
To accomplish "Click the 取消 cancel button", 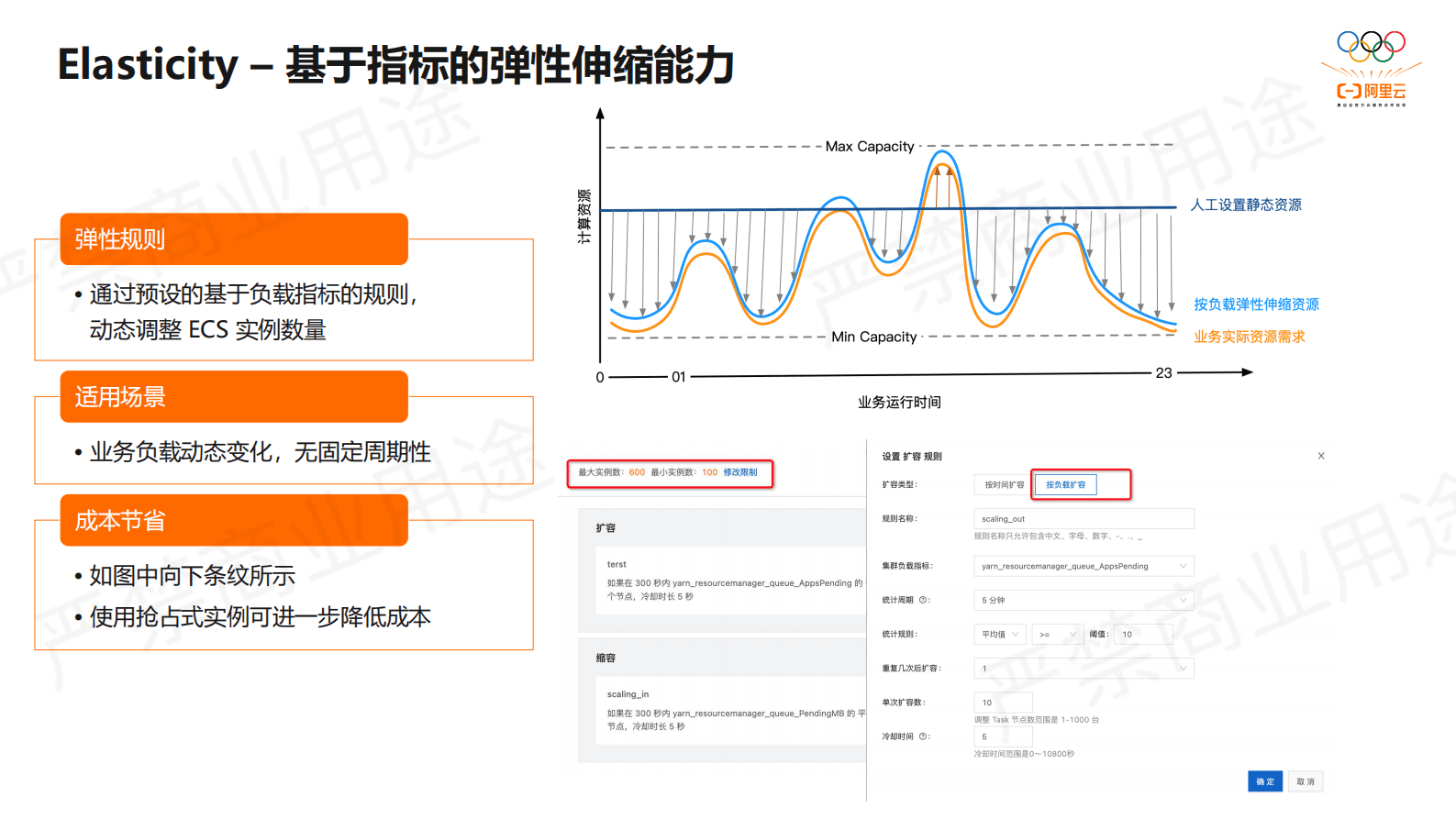I will (x=1306, y=781).
